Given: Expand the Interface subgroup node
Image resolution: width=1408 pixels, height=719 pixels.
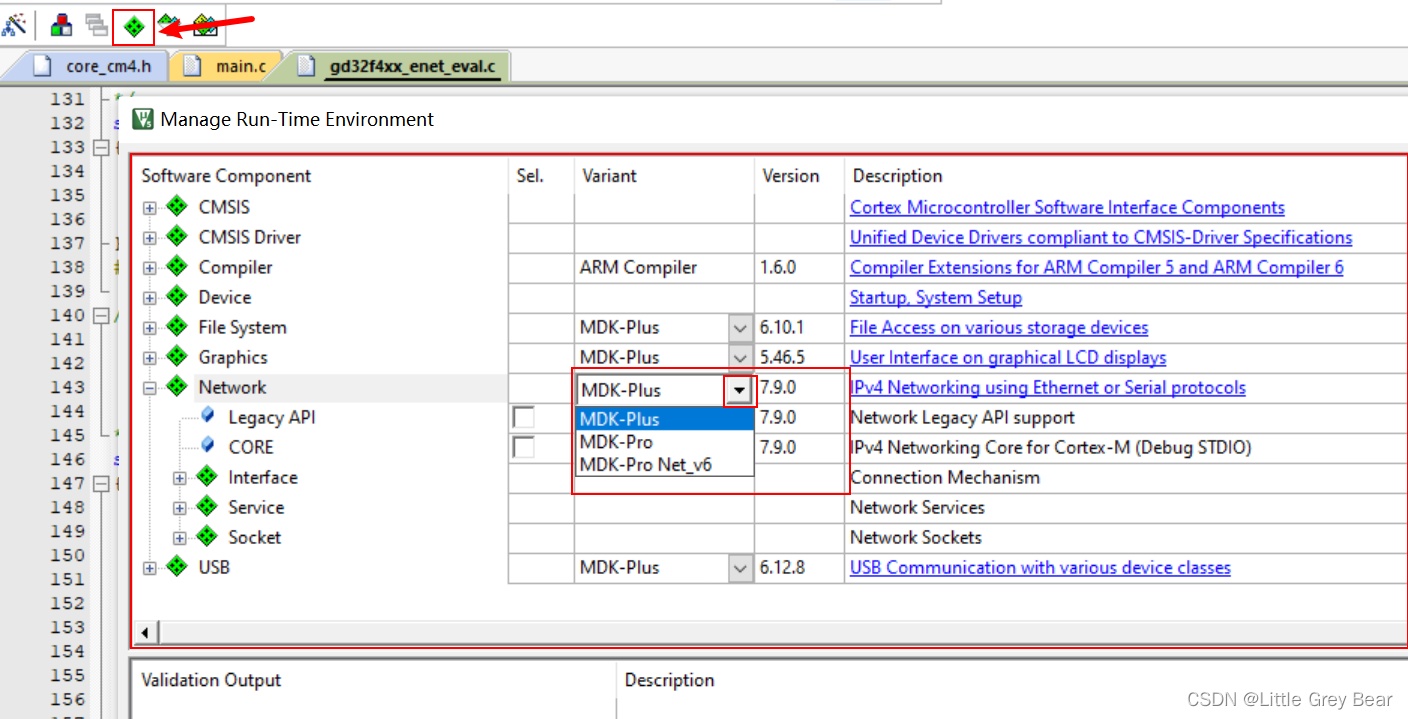Looking at the screenshot, I should (180, 478).
